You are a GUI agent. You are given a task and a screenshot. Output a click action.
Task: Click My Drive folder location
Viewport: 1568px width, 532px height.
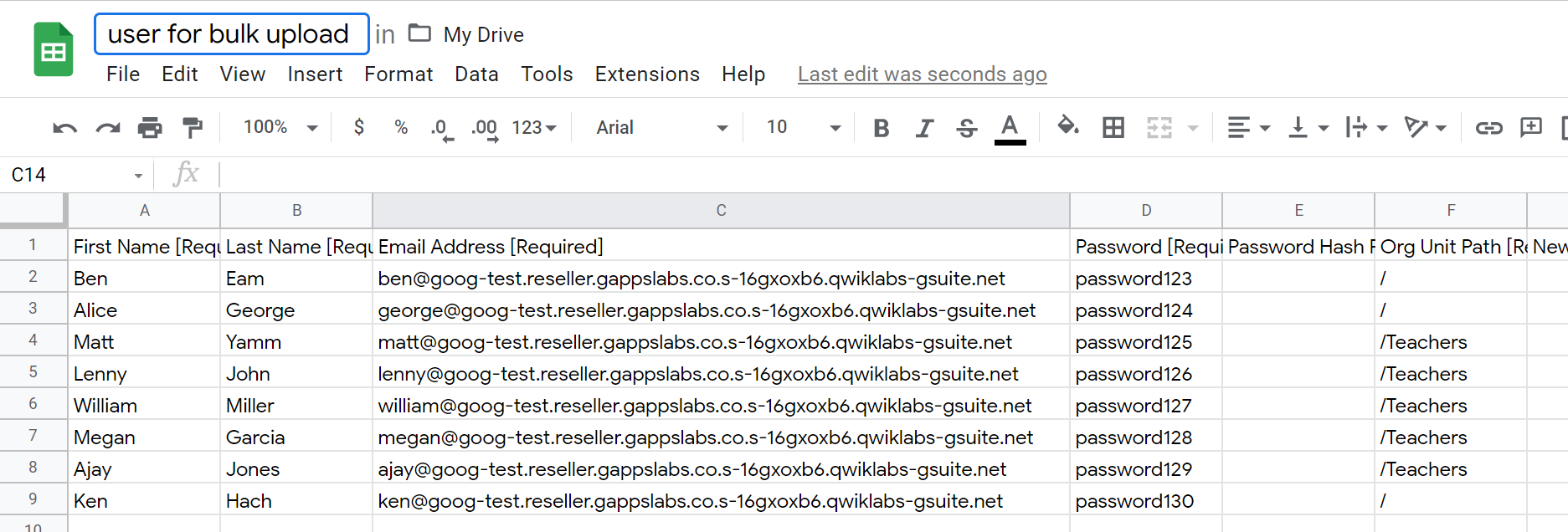(x=483, y=34)
